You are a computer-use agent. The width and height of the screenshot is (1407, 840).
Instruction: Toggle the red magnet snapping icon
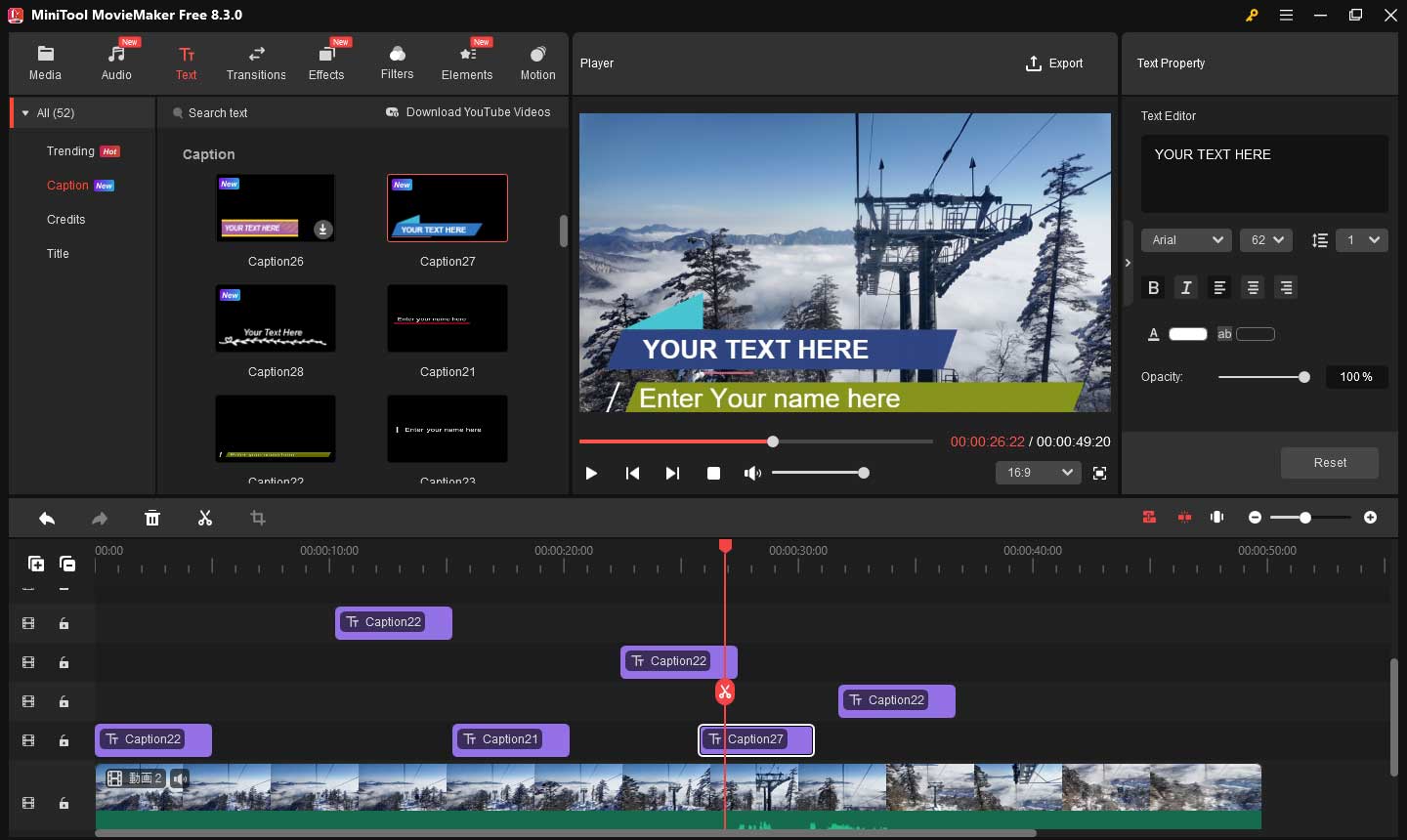pos(1149,518)
